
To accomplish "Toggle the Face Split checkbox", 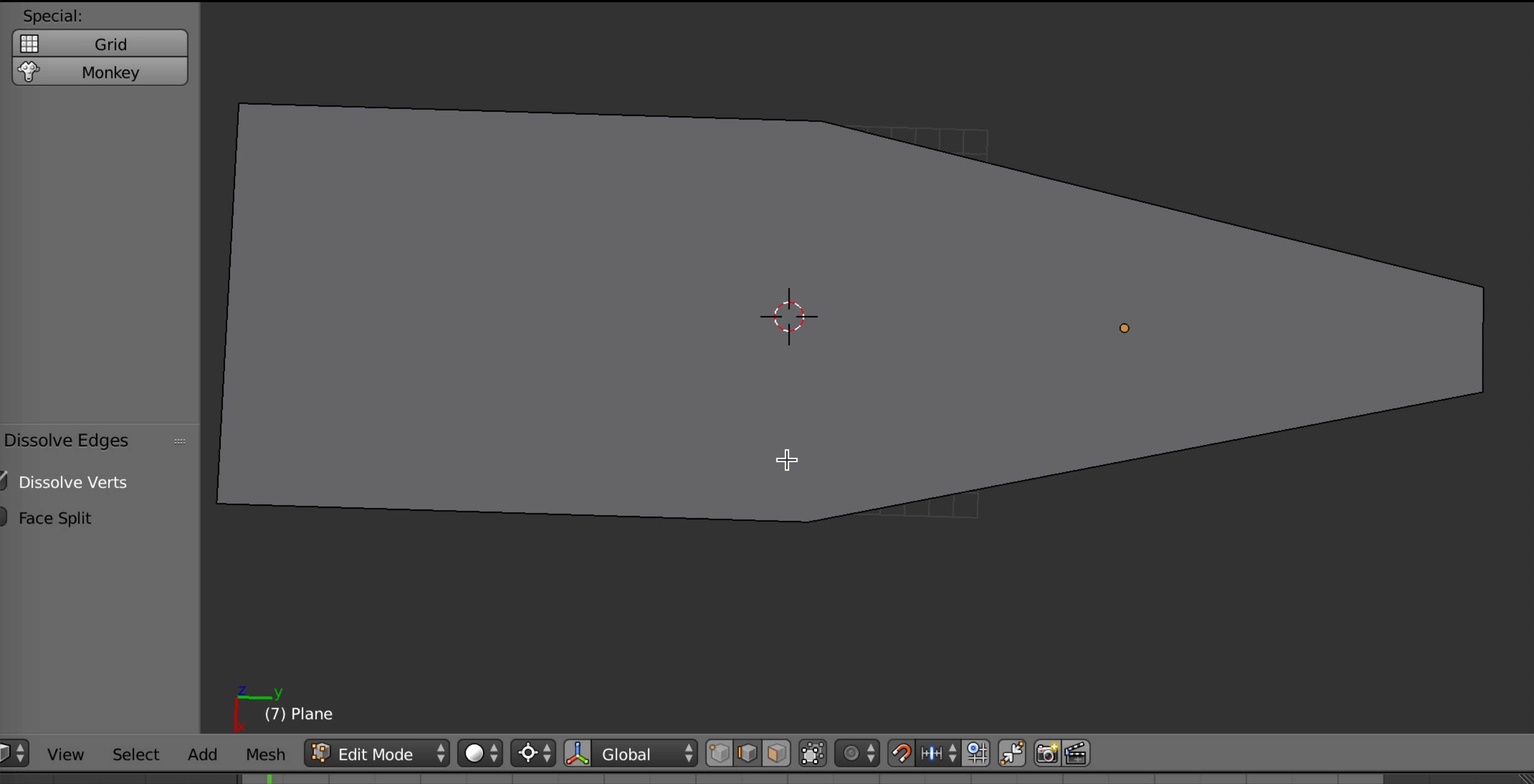I will click(4, 517).
